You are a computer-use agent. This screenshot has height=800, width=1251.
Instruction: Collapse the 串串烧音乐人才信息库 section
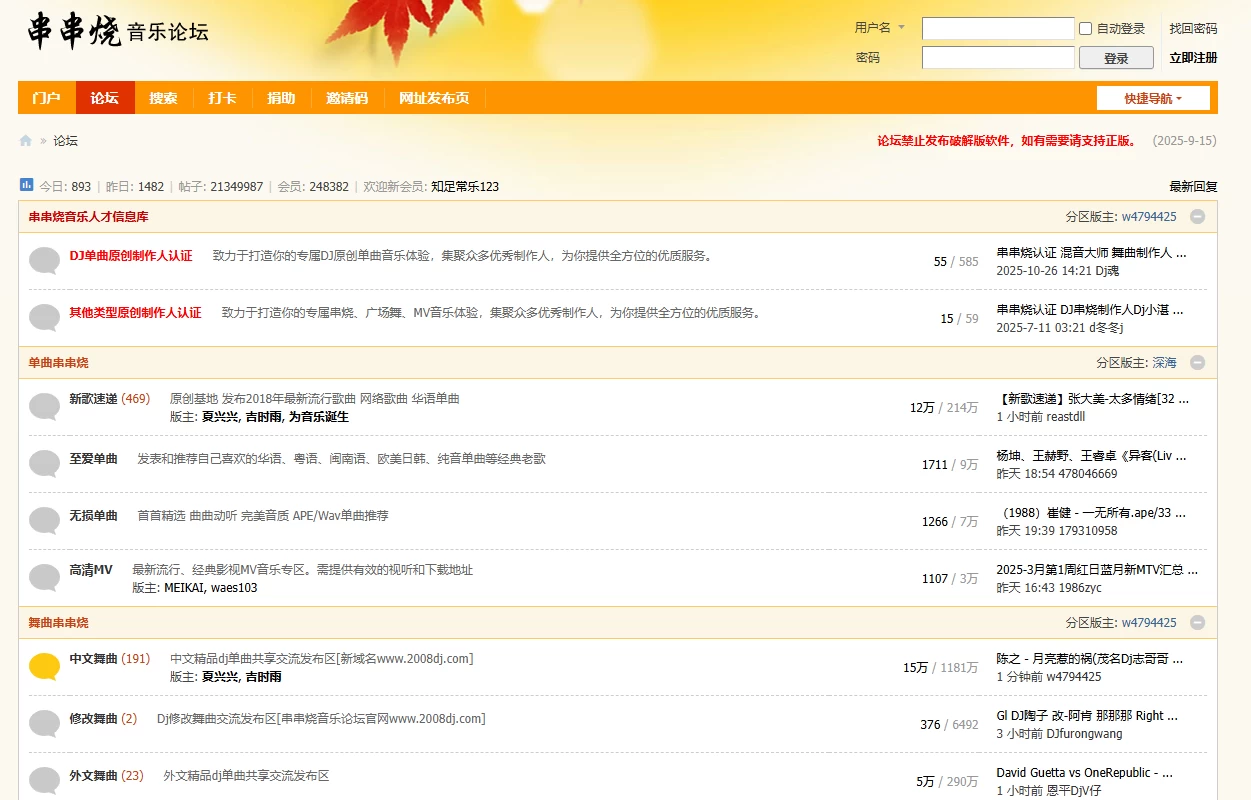[1196, 216]
